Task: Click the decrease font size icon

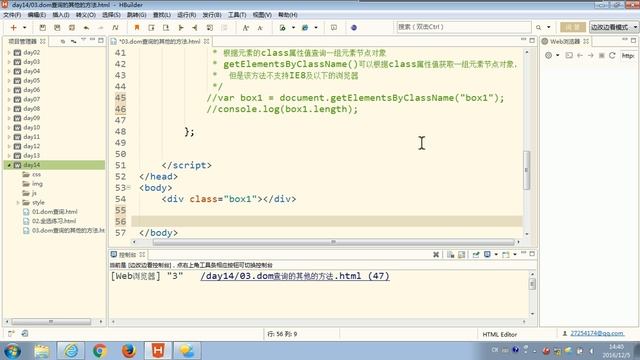Action: (x=260, y=27)
